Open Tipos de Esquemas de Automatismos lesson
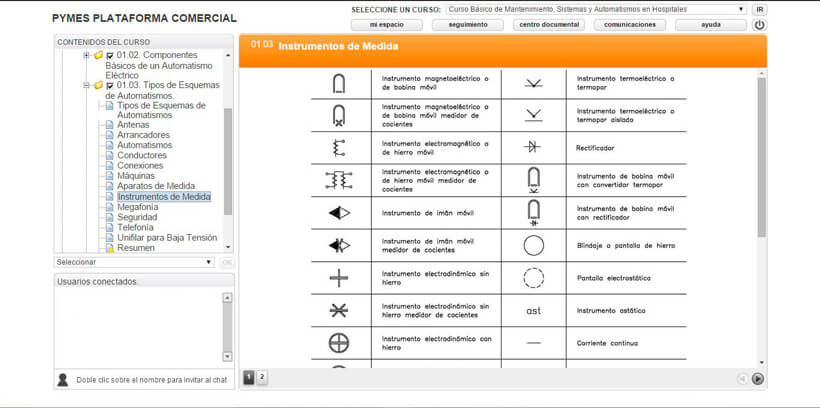The width and height of the screenshot is (820, 408). coord(162,110)
